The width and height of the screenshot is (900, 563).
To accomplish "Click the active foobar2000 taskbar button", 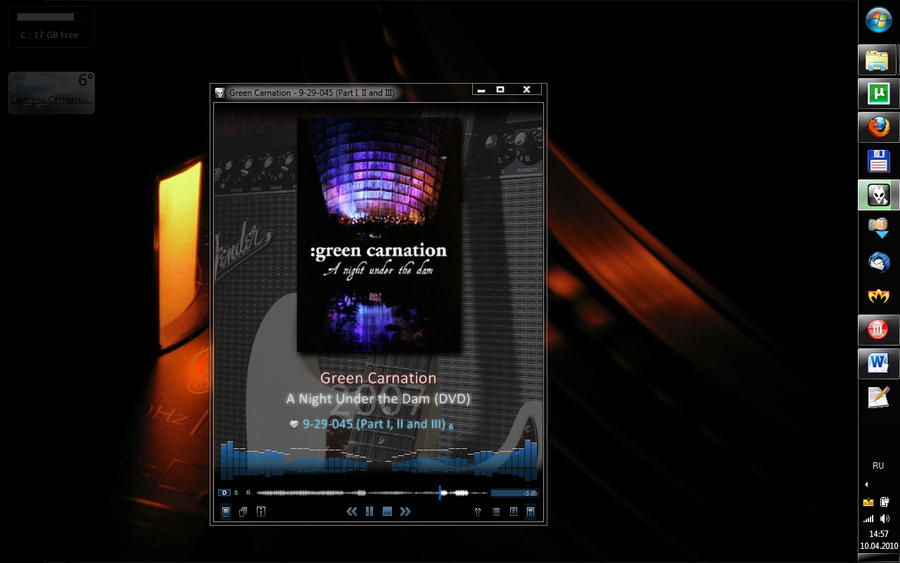I will [878, 195].
